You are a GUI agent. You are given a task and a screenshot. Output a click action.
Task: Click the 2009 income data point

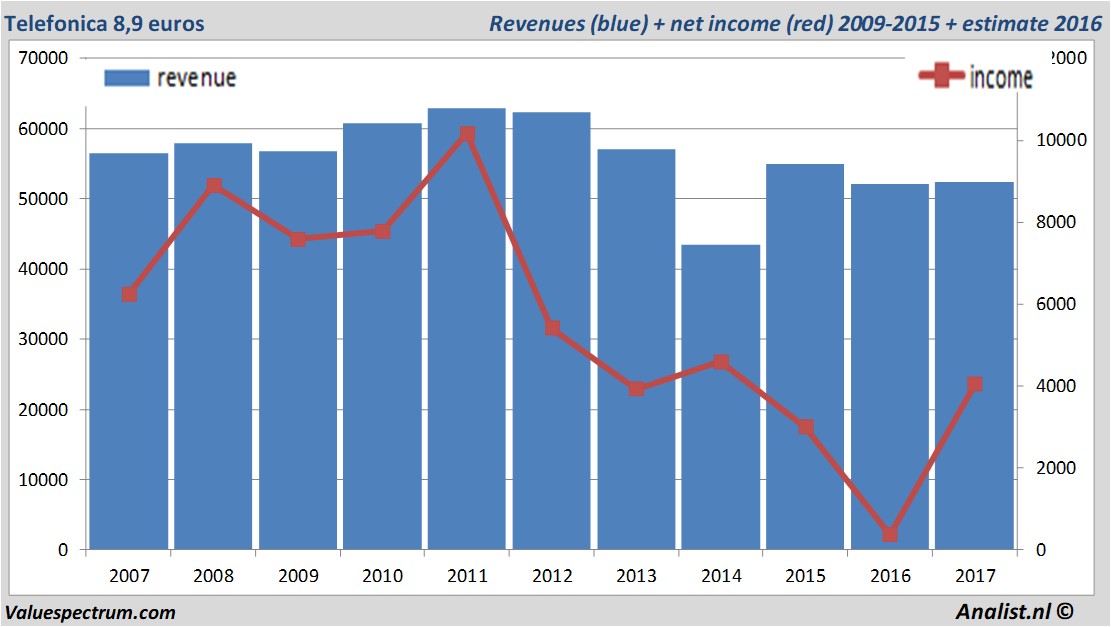point(298,239)
